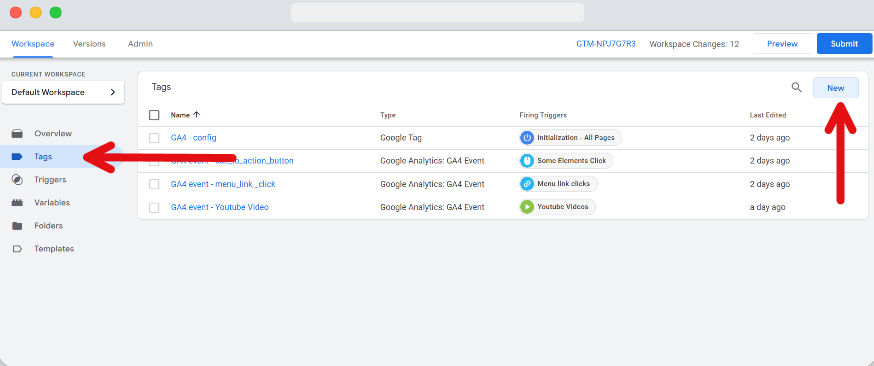Click the search magnifier in Tags panel
Viewport: 874px width, 366px height.
797,87
